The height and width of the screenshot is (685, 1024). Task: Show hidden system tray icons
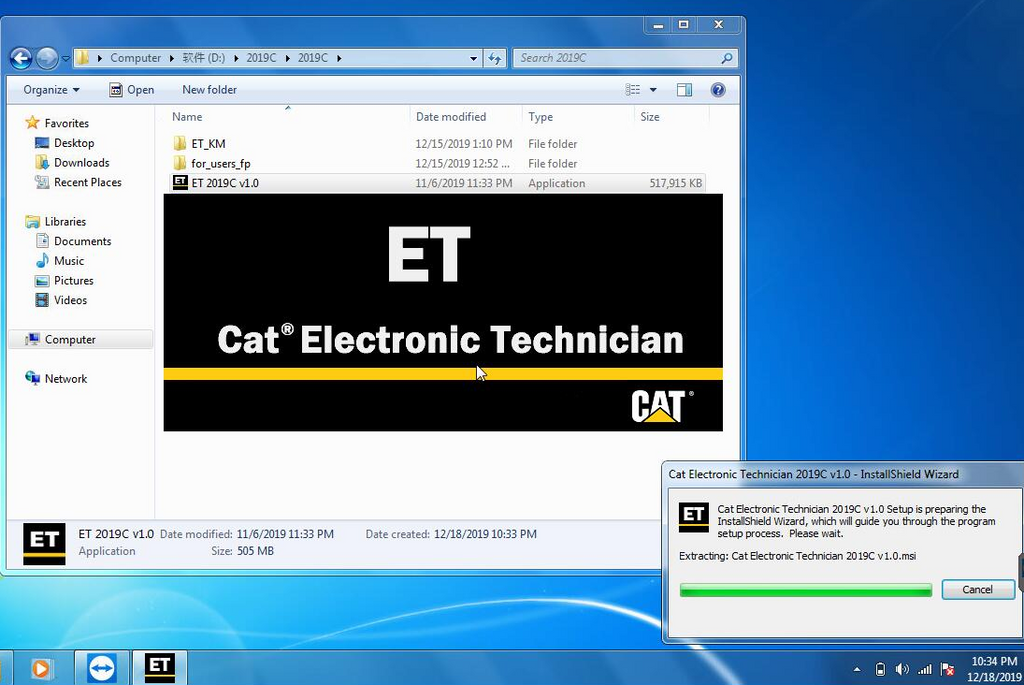pos(857,669)
